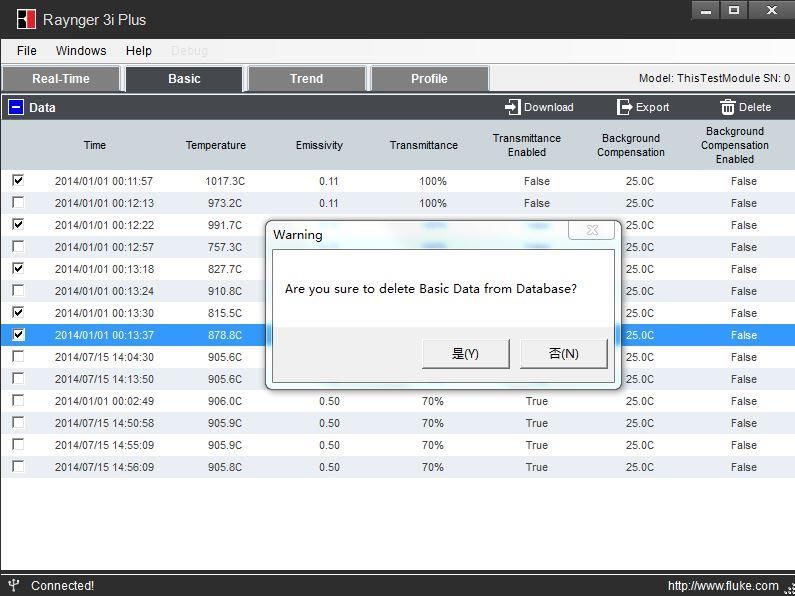
Task: Click the Delete trash can icon
Action: click(728, 107)
